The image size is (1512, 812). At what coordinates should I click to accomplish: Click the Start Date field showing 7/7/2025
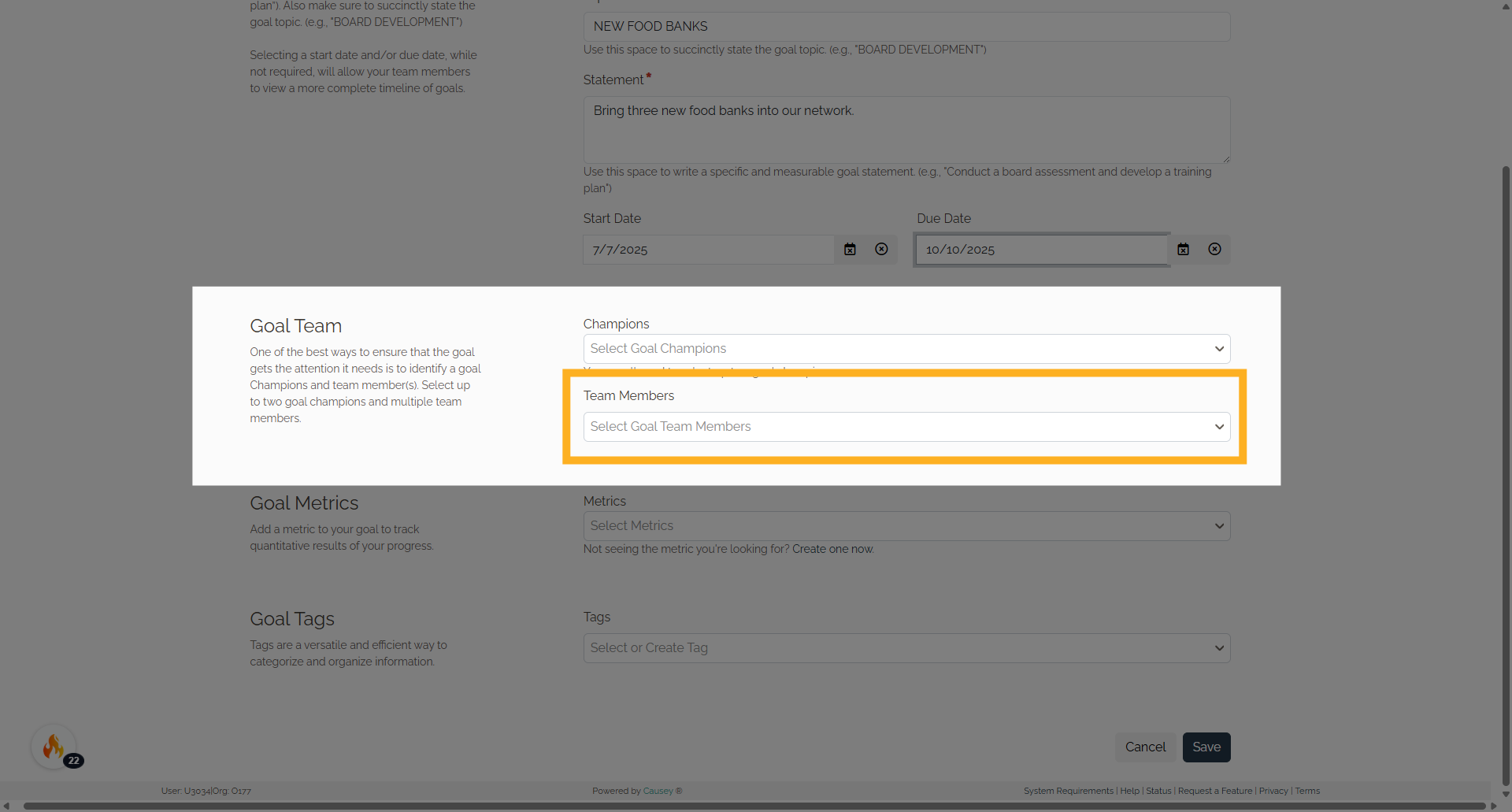click(709, 250)
